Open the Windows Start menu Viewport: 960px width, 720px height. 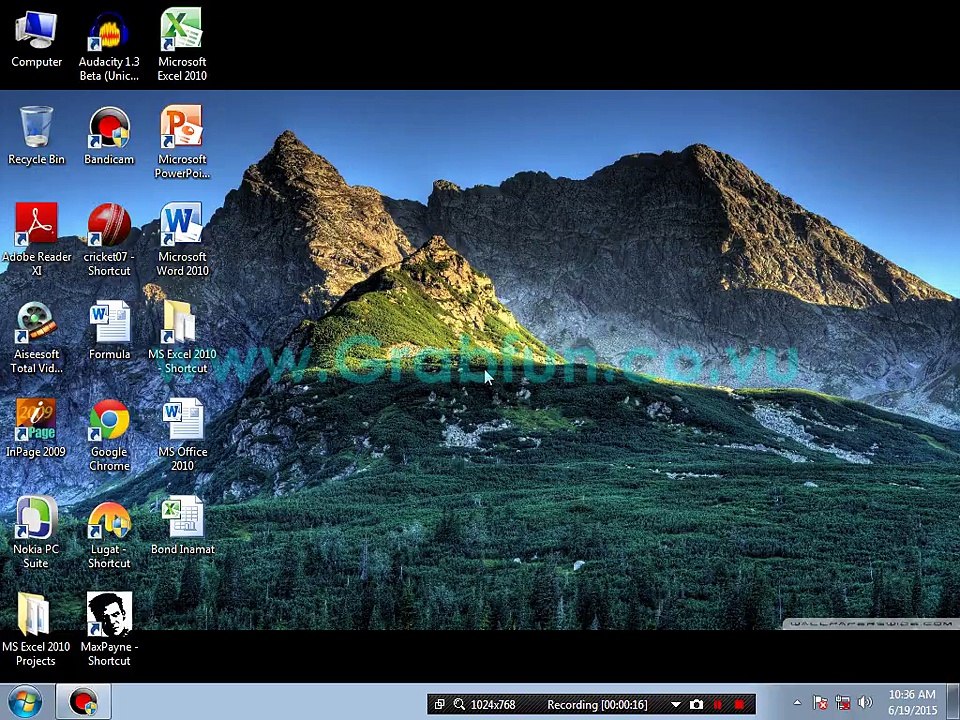[x=24, y=702]
